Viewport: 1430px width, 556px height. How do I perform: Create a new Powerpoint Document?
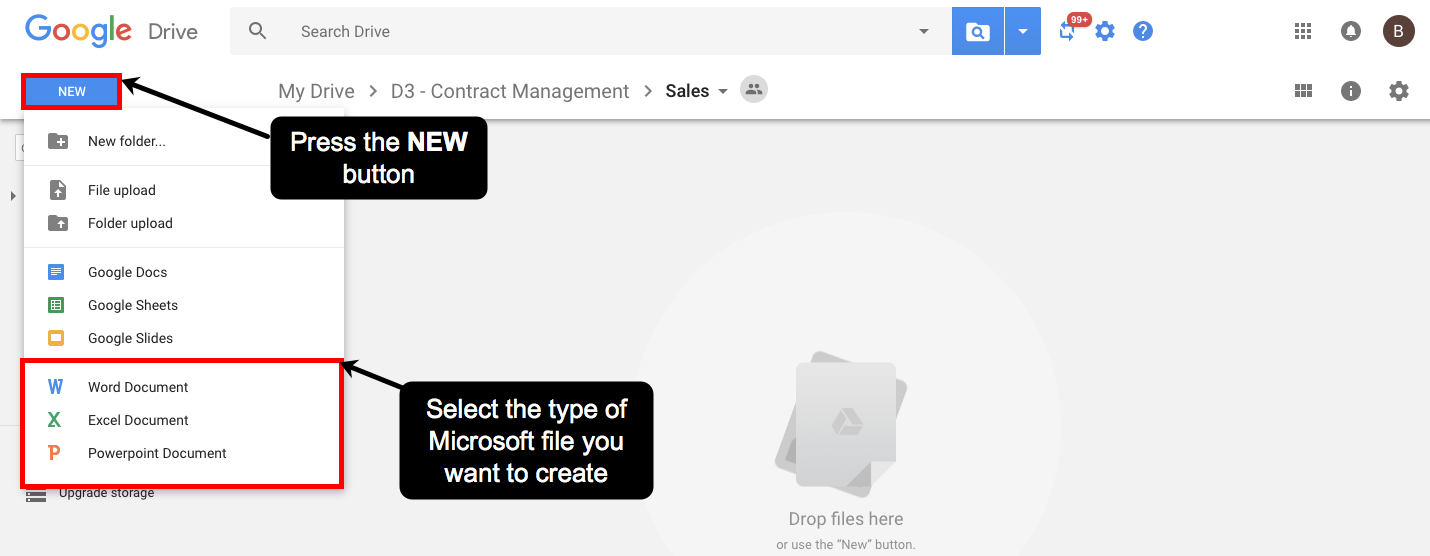pos(184,453)
